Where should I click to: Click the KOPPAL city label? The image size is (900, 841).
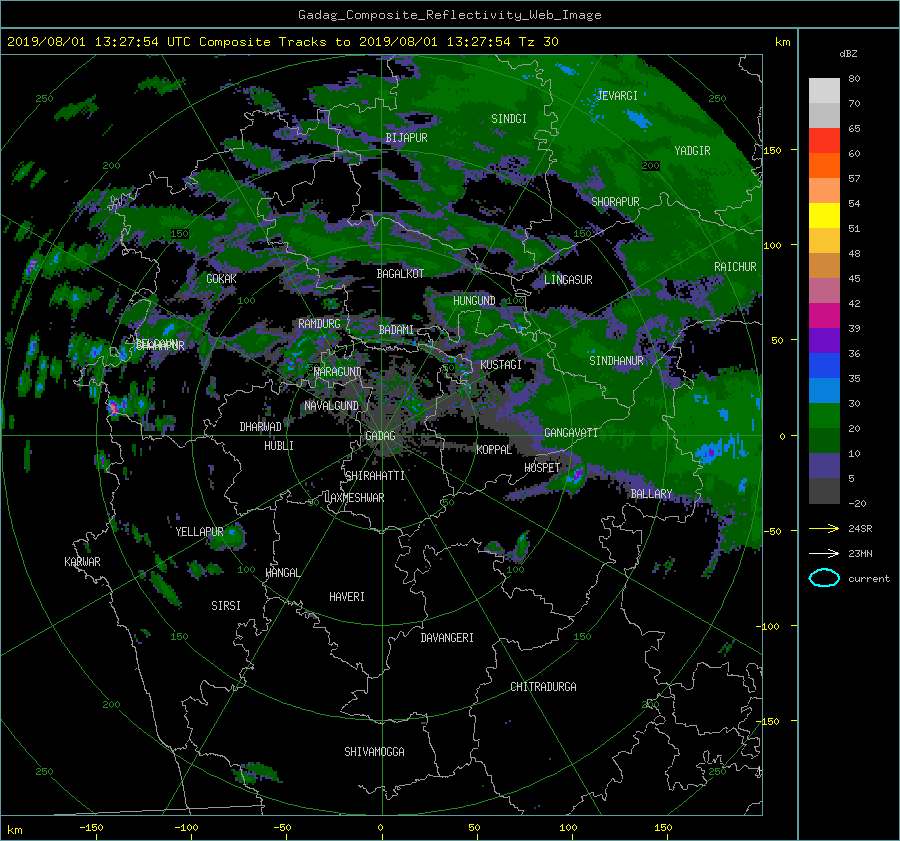click(x=494, y=450)
